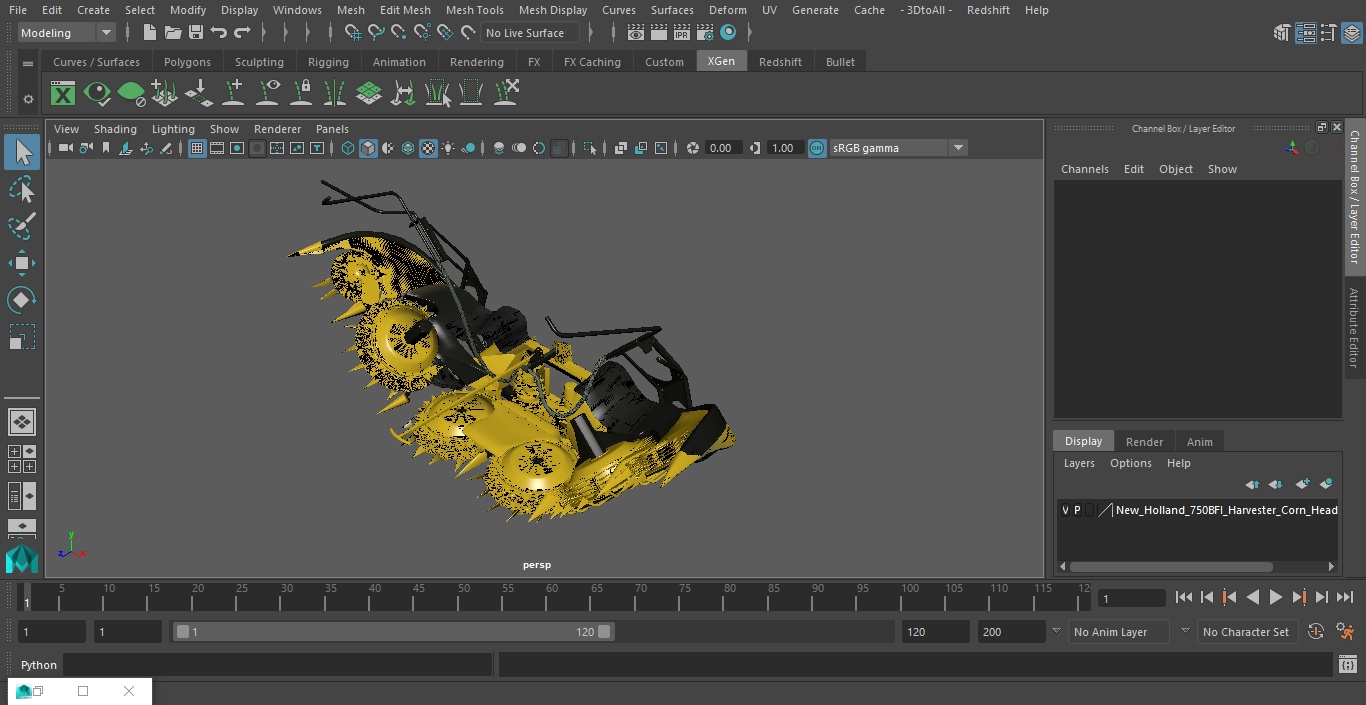Click the Undo arrow icon

pos(219,33)
